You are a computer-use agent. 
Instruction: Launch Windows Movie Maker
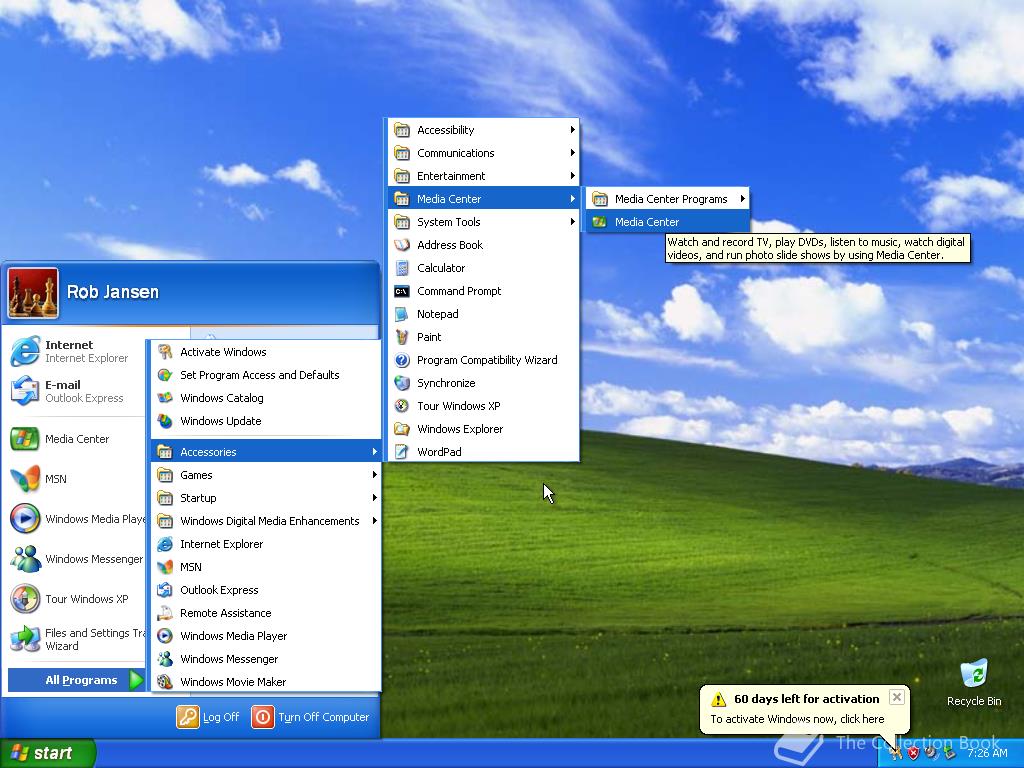[266, 682]
